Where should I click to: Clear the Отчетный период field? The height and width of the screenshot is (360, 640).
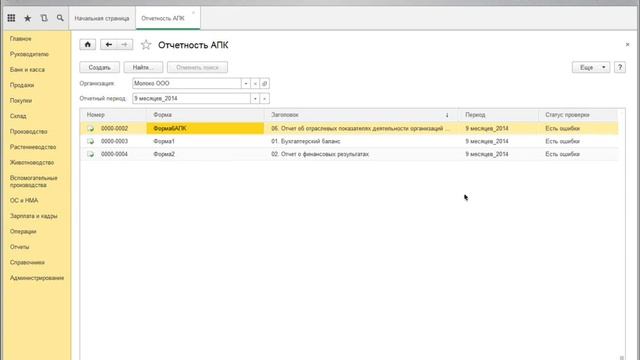264,98
